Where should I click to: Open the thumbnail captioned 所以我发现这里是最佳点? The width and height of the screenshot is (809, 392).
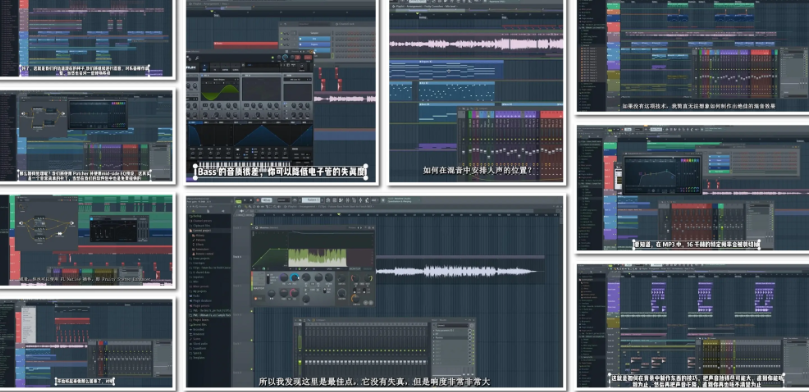click(375, 292)
